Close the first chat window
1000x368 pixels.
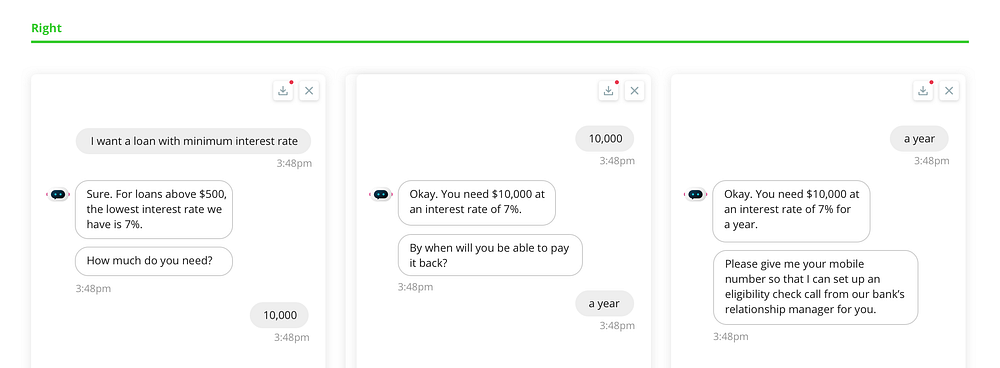tap(309, 91)
